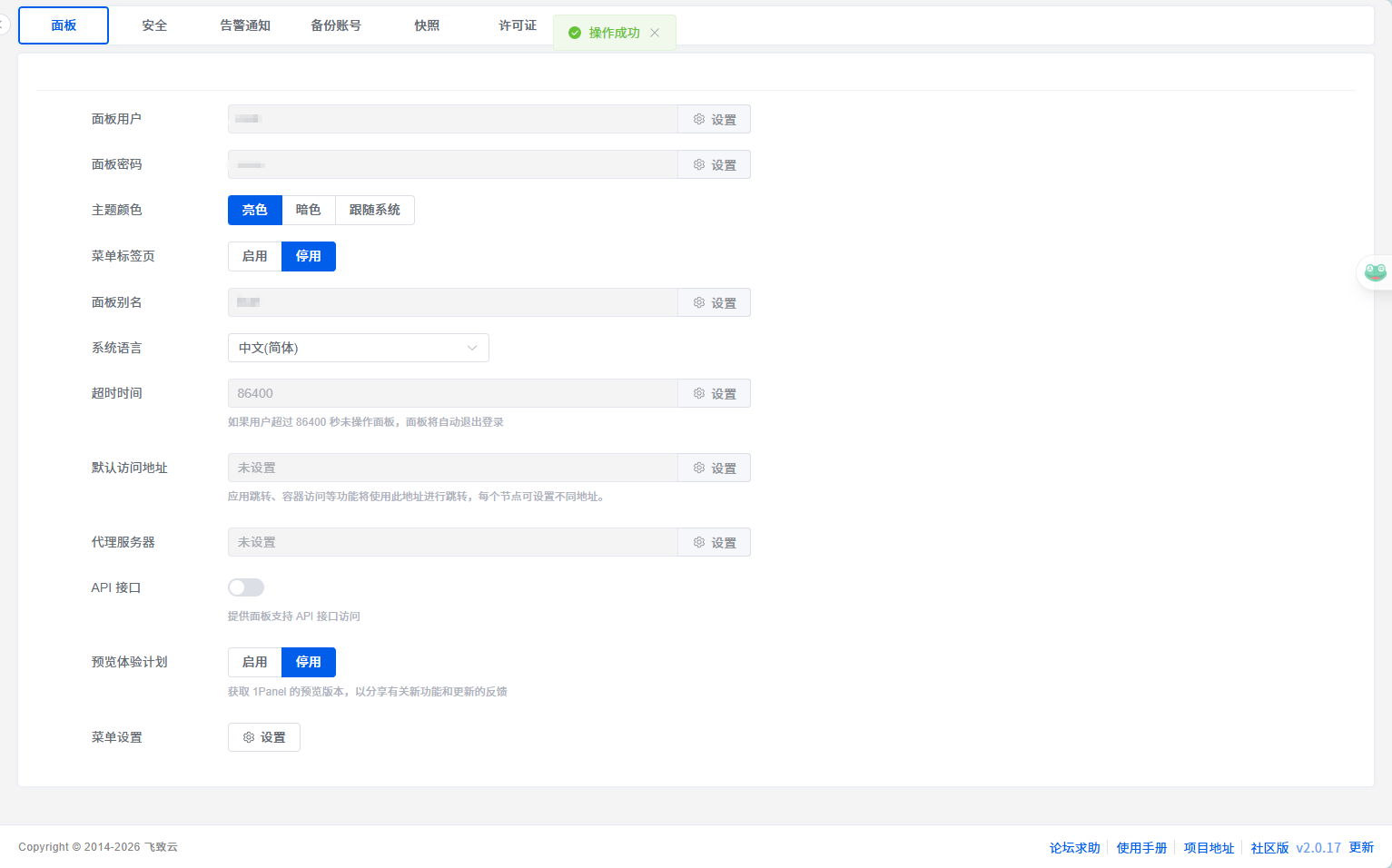Open the 快照 tab

[x=427, y=25]
